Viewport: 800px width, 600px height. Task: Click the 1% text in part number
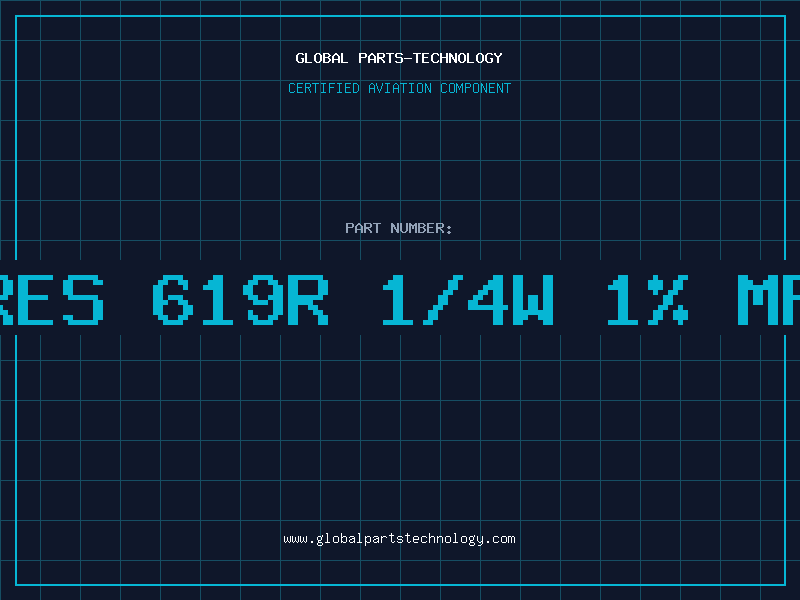tap(648, 300)
